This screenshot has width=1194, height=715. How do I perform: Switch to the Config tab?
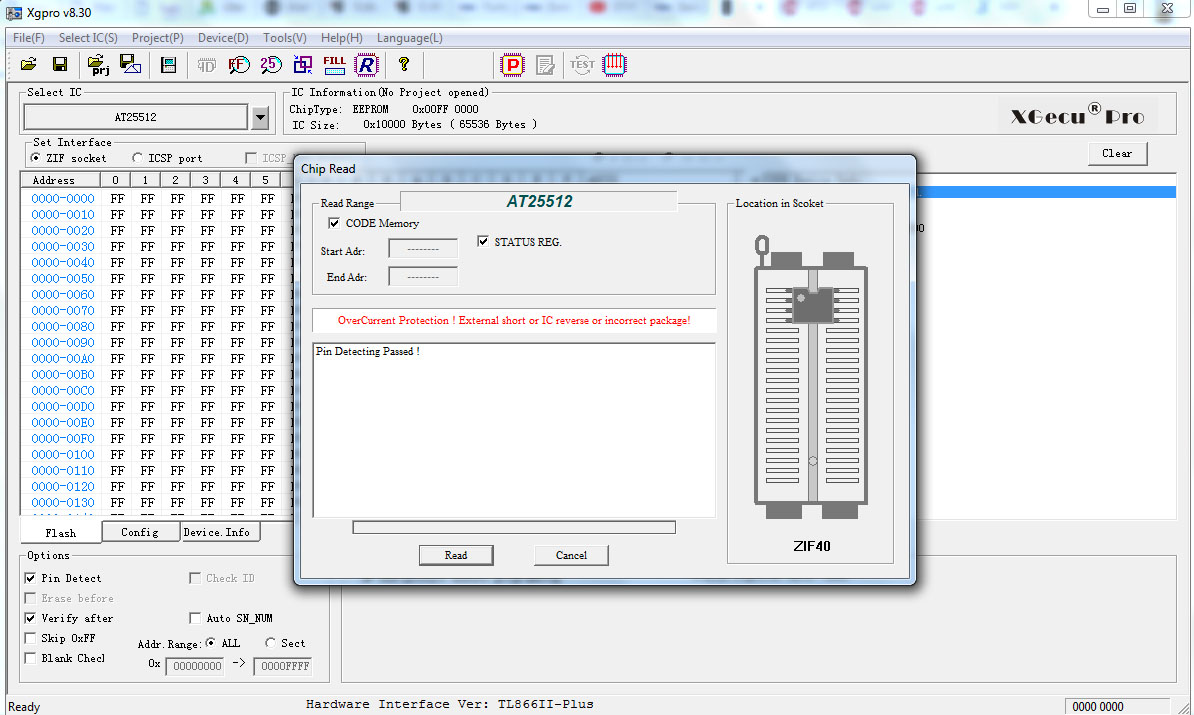coord(140,532)
